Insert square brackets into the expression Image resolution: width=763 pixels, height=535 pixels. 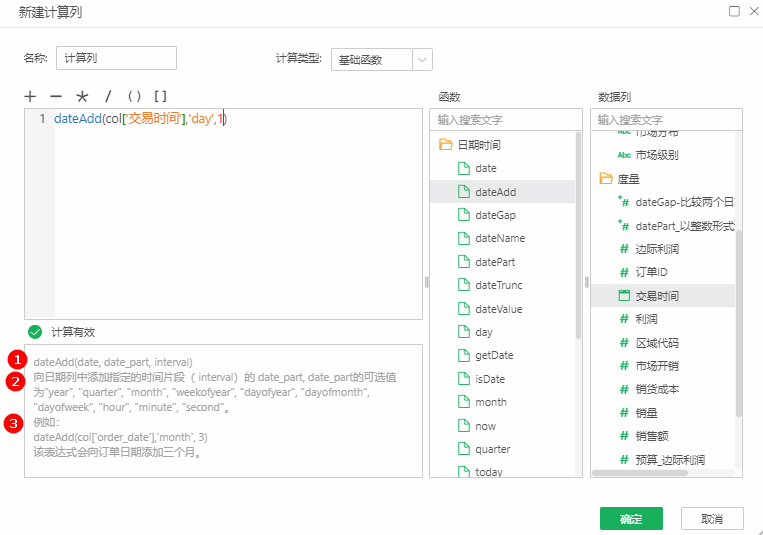(160, 97)
